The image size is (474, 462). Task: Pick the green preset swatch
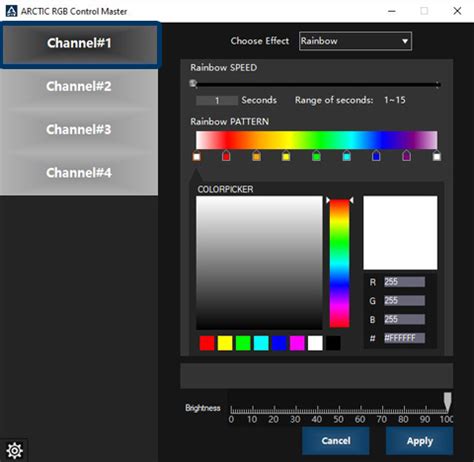[243, 343]
